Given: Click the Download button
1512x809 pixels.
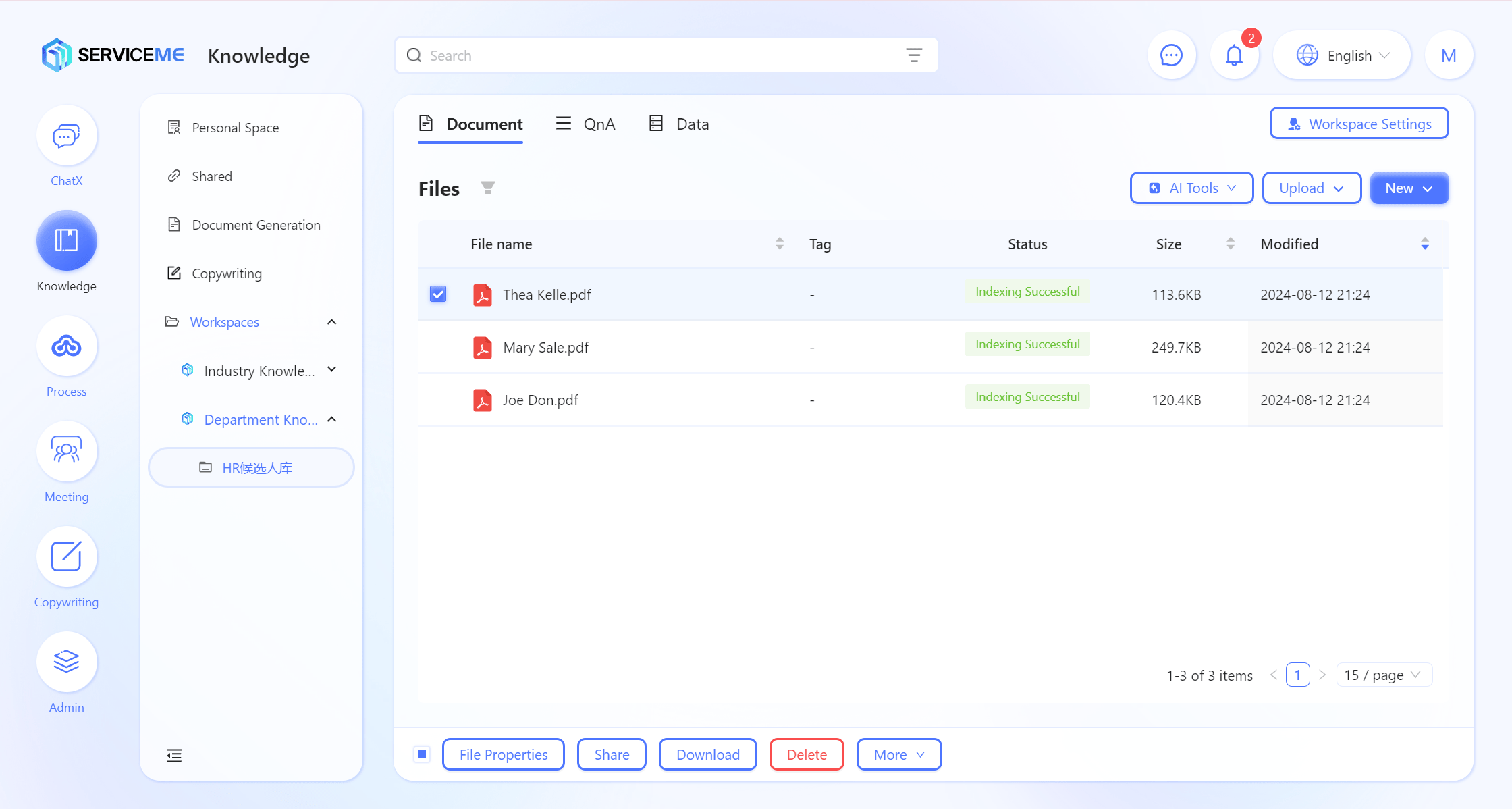Looking at the screenshot, I should pyautogui.click(x=708, y=754).
